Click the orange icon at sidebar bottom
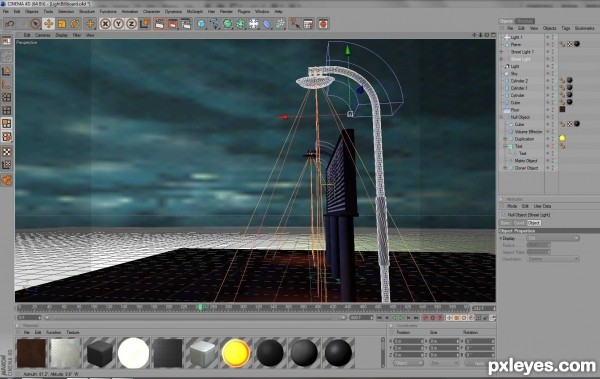 point(7,180)
